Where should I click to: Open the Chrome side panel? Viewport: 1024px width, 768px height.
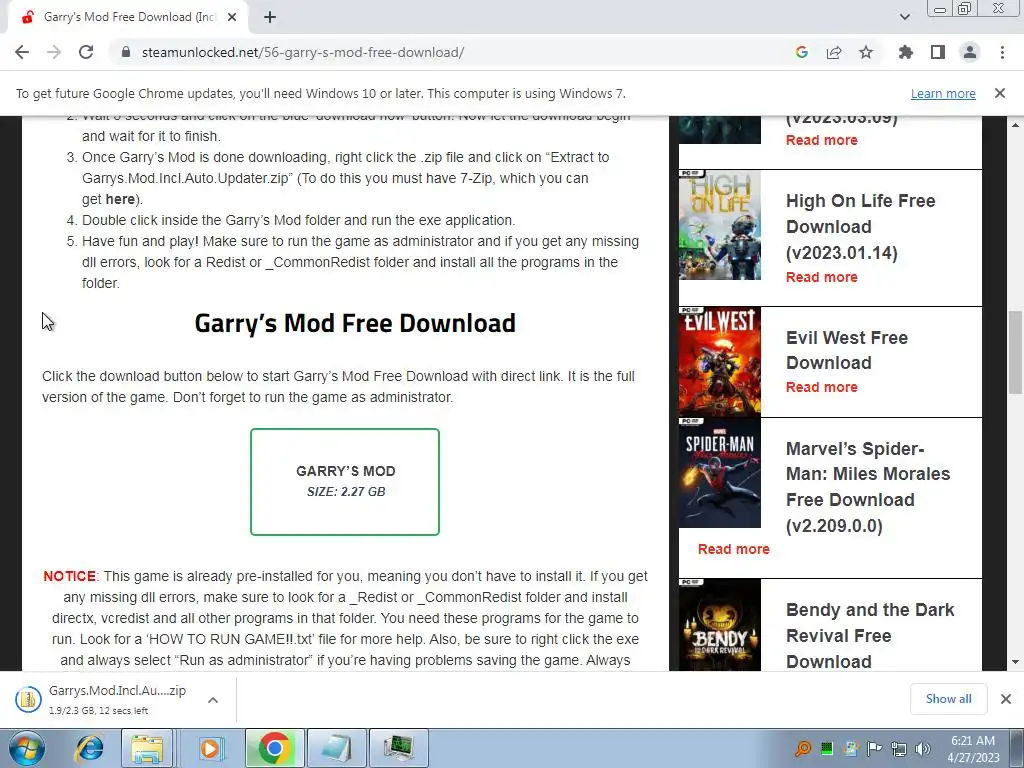click(x=938, y=52)
